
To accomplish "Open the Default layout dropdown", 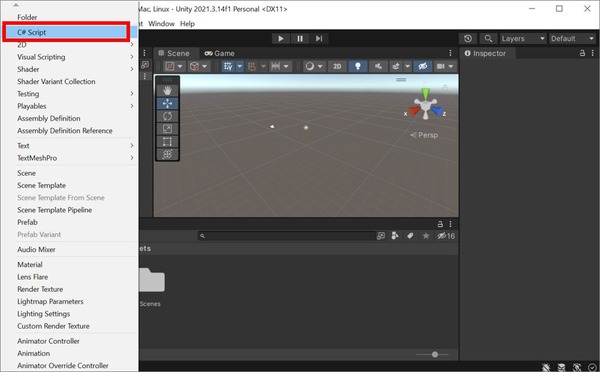I will coord(572,38).
